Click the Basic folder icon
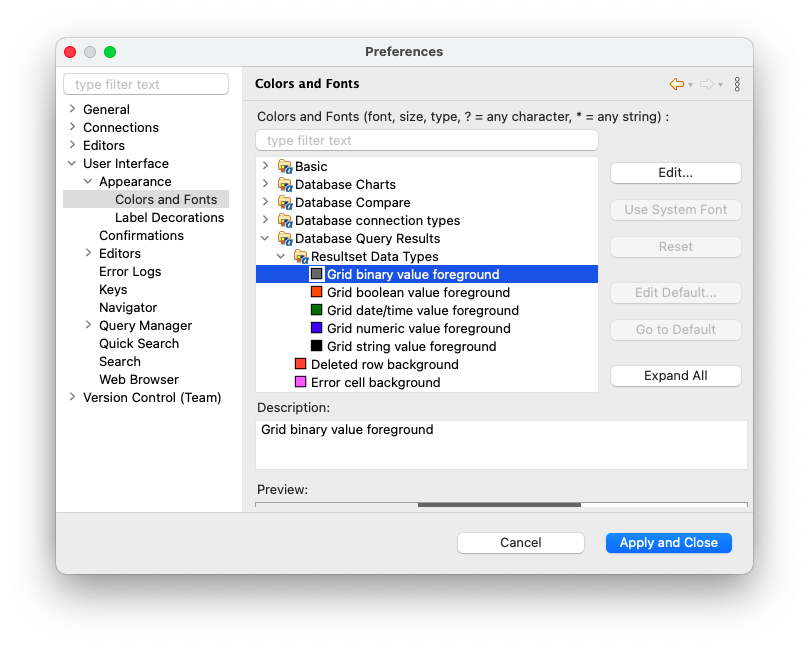The width and height of the screenshot is (809, 648). pyautogui.click(x=285, y=167)
